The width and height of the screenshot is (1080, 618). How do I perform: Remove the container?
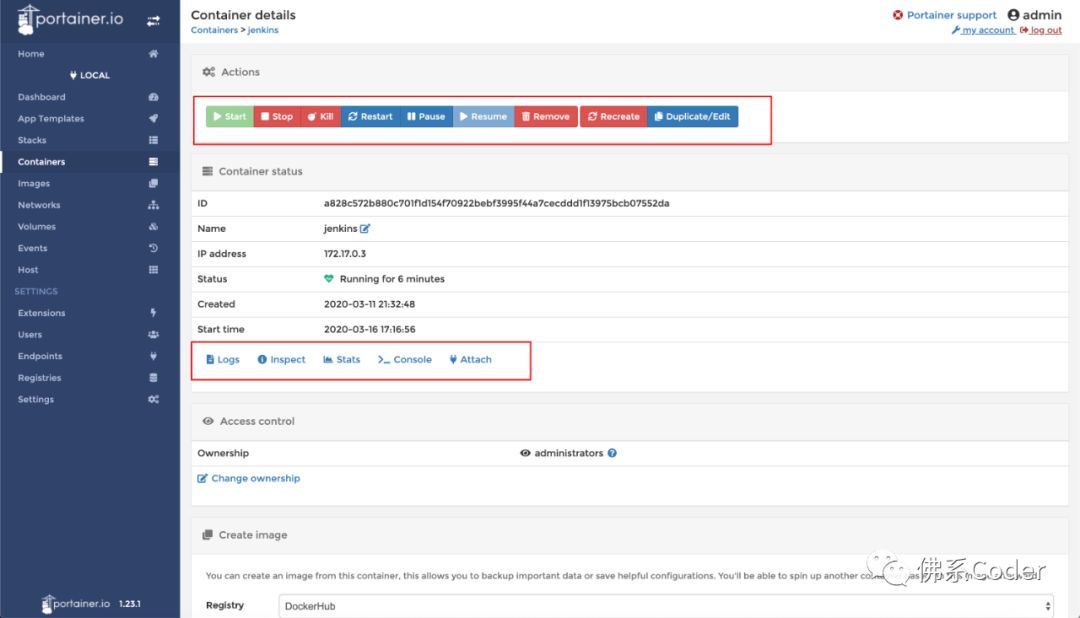pyautogui.click(x=546, y=116)
